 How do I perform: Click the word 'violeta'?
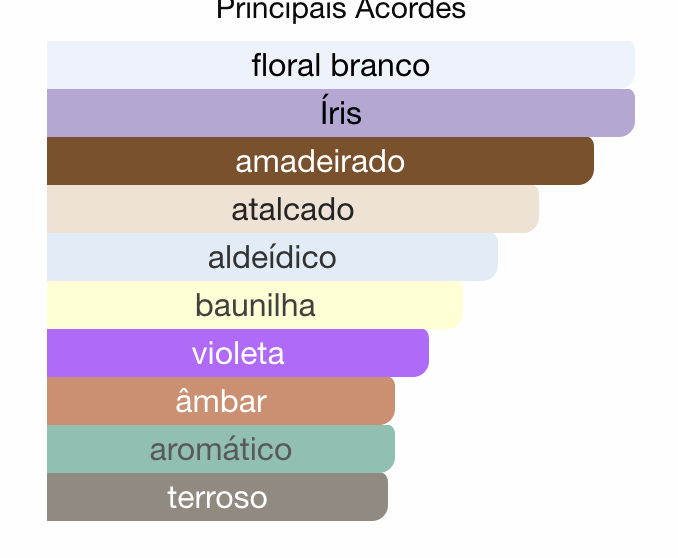pos(238,353)
